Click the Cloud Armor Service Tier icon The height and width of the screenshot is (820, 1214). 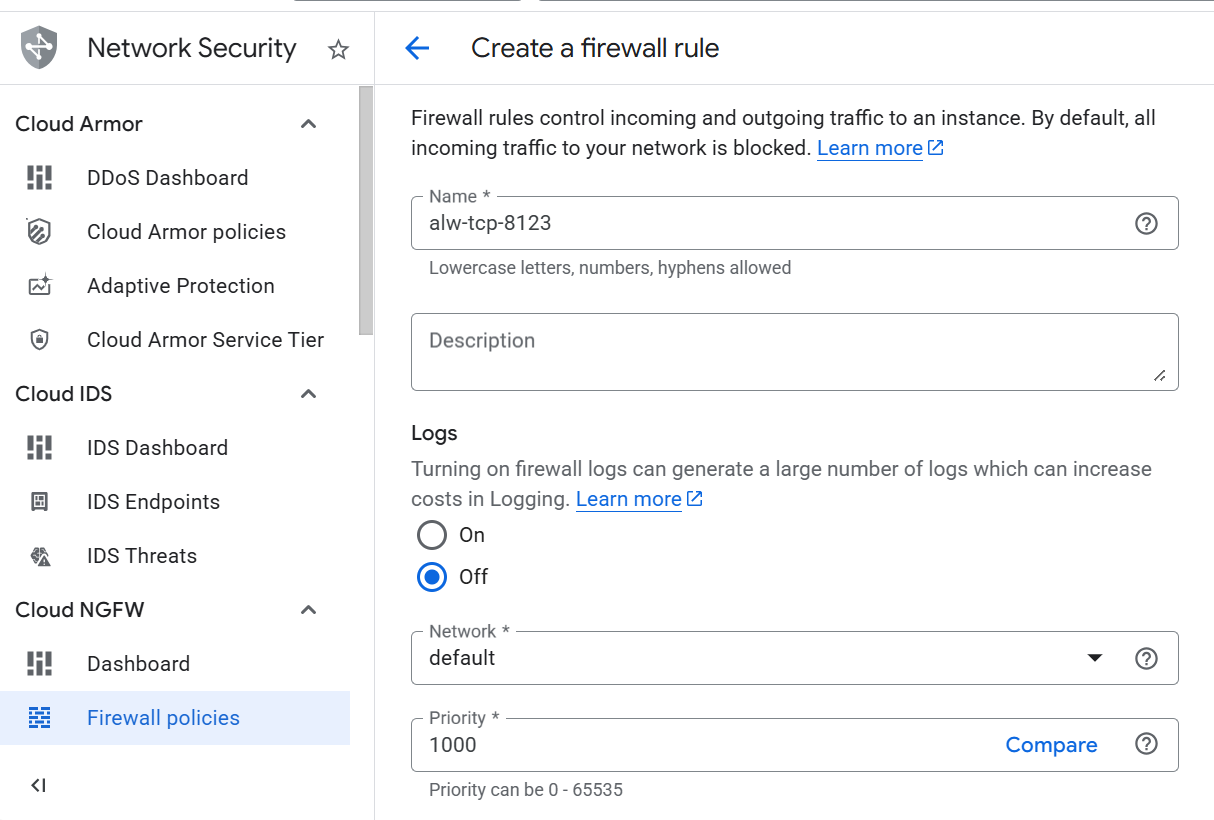pos(40,339)
